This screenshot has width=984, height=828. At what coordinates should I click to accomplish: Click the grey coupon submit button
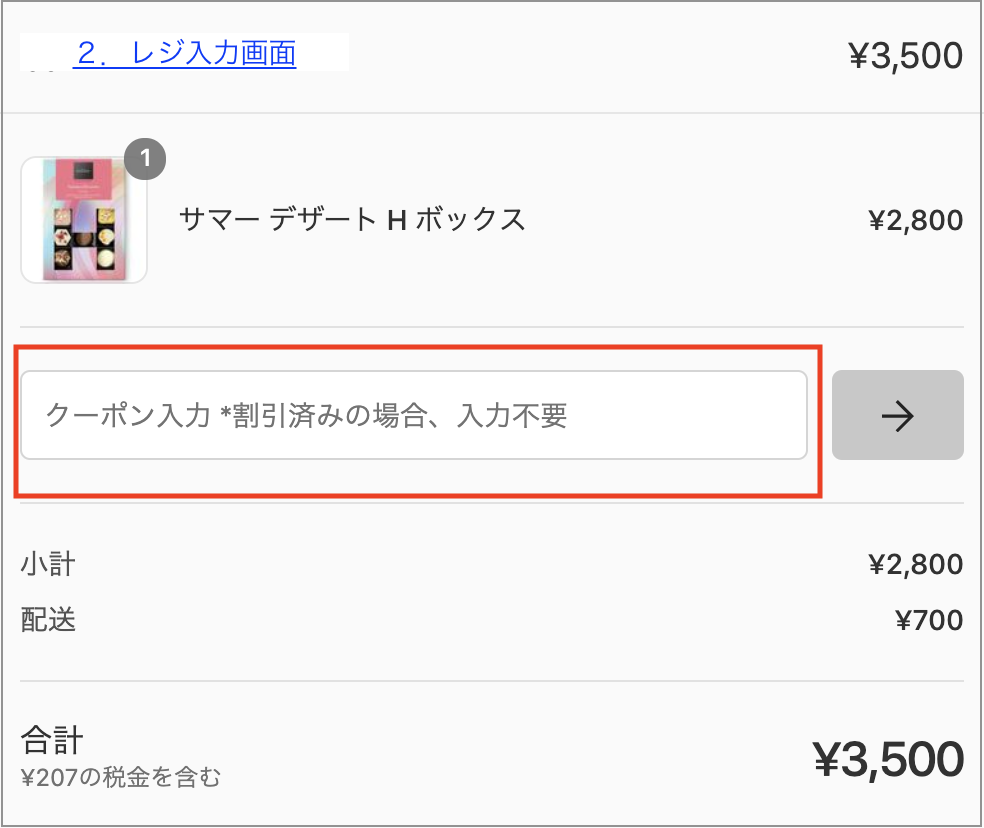coord(897,415)
